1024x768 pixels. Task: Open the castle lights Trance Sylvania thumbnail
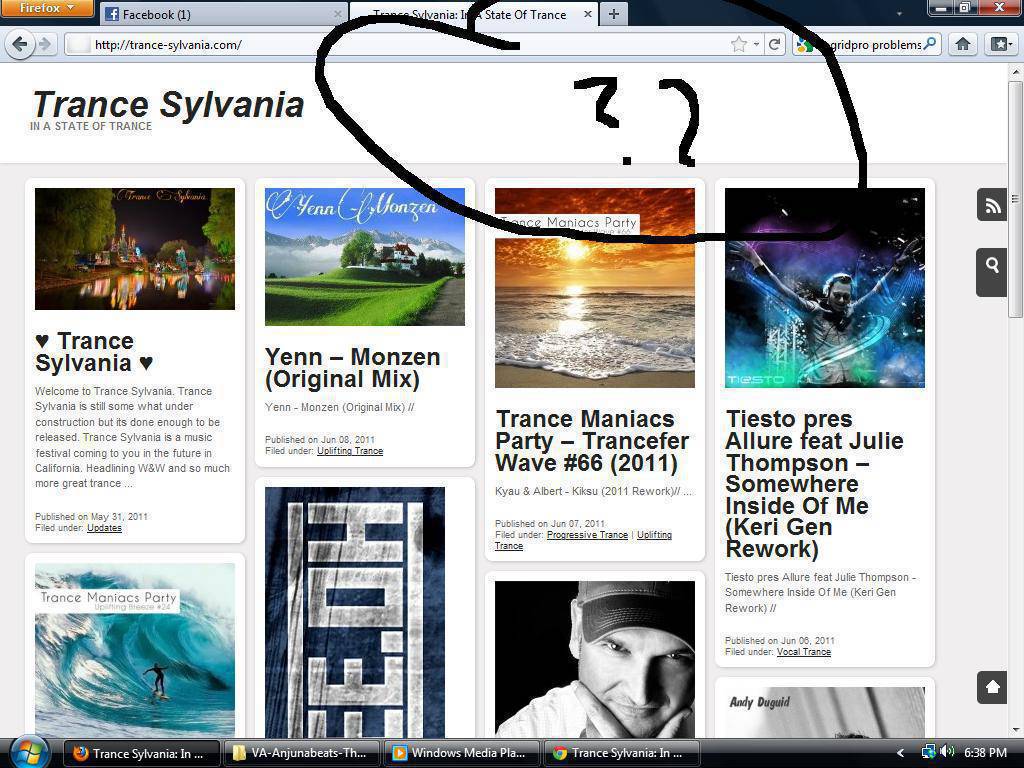135,249
